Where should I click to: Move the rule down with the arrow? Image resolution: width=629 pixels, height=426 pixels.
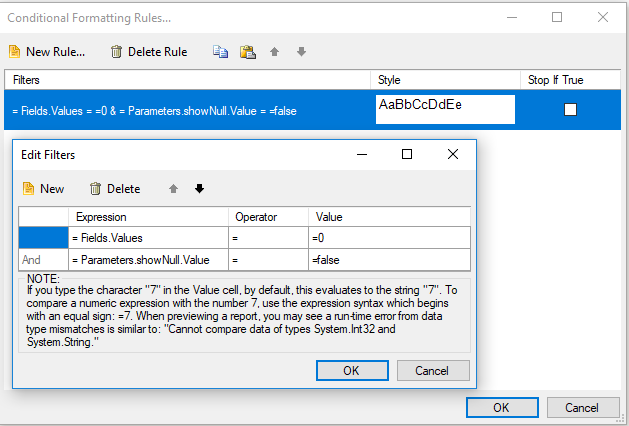(301, 52)
